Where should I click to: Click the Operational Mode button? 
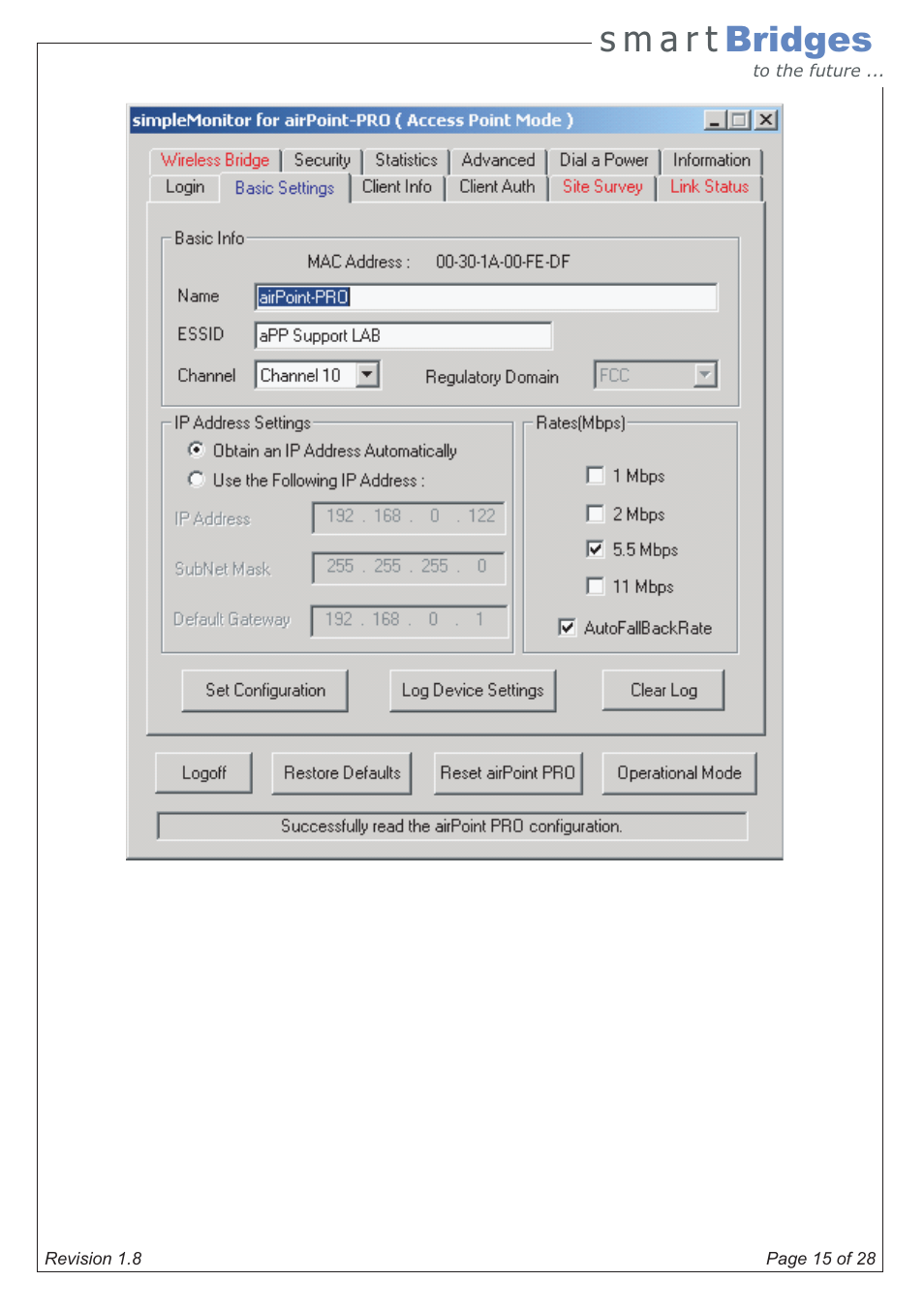pos(679,773)
